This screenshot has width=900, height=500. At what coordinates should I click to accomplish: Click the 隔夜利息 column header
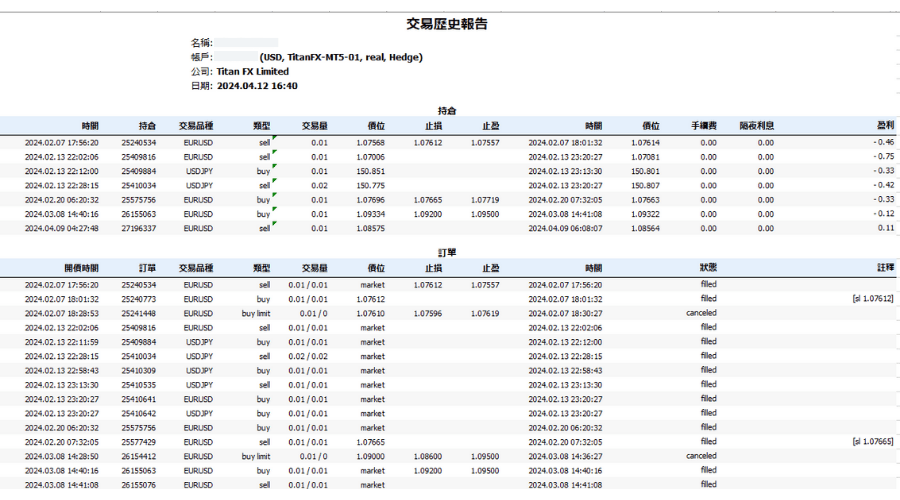tap(756, 126)
